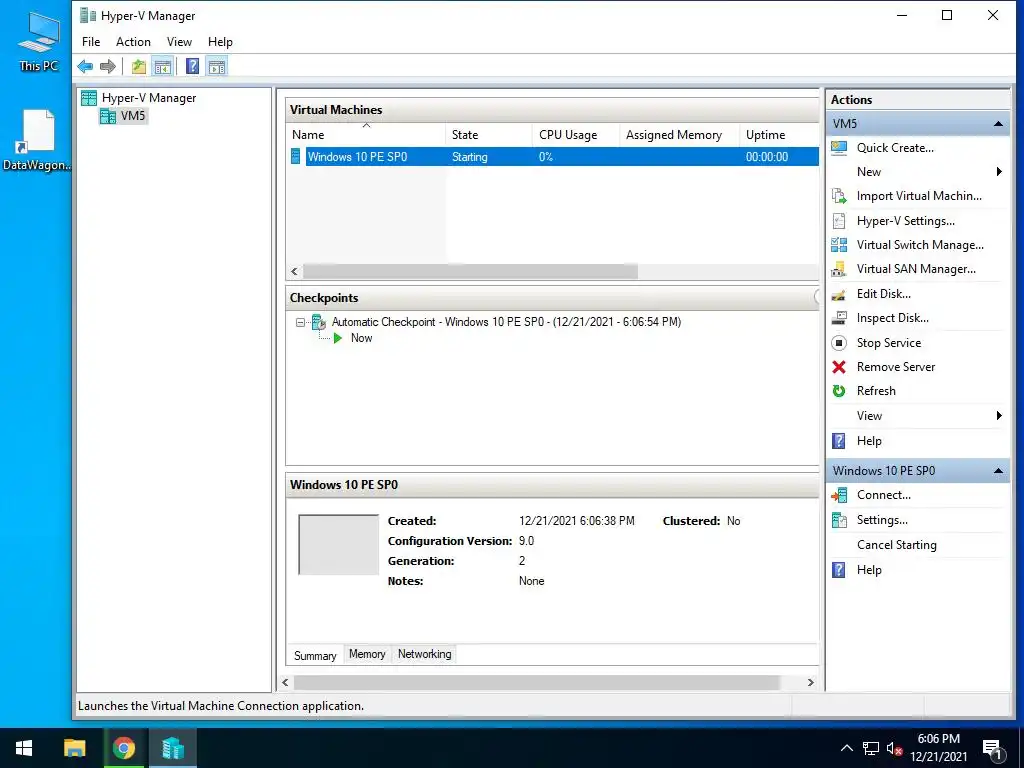Click the network tray icon
Screen dimensions: 1024x768
pos(871,748)
